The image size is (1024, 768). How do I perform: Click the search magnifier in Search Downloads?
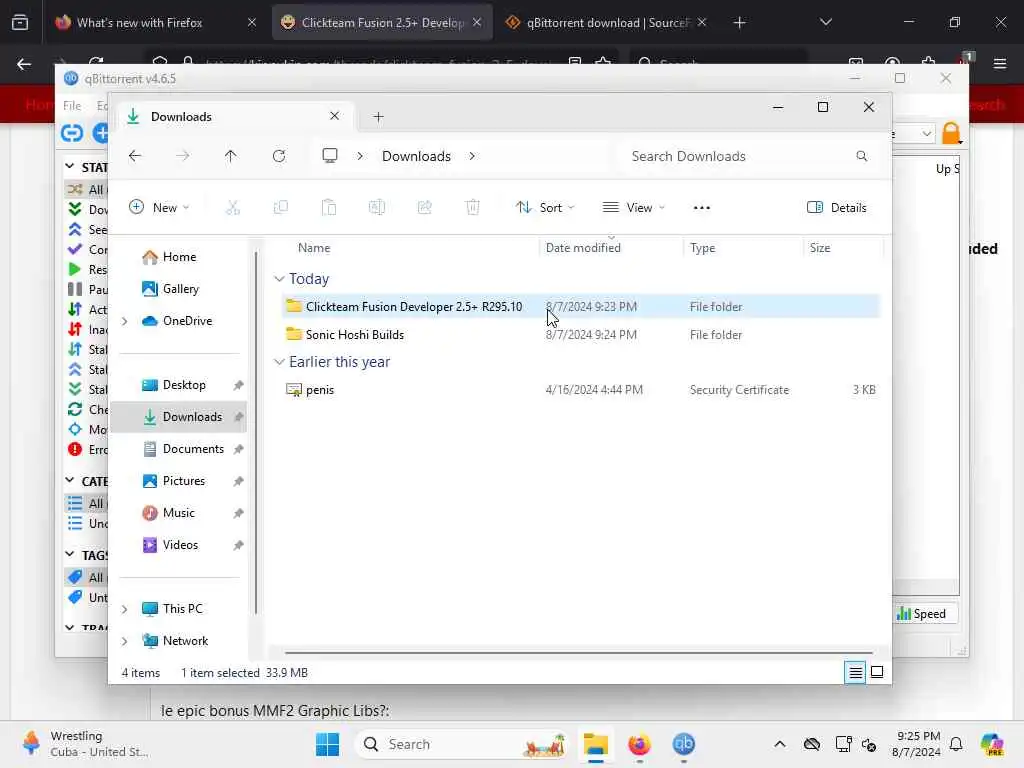pyautogui.click(x=861, y=156)
